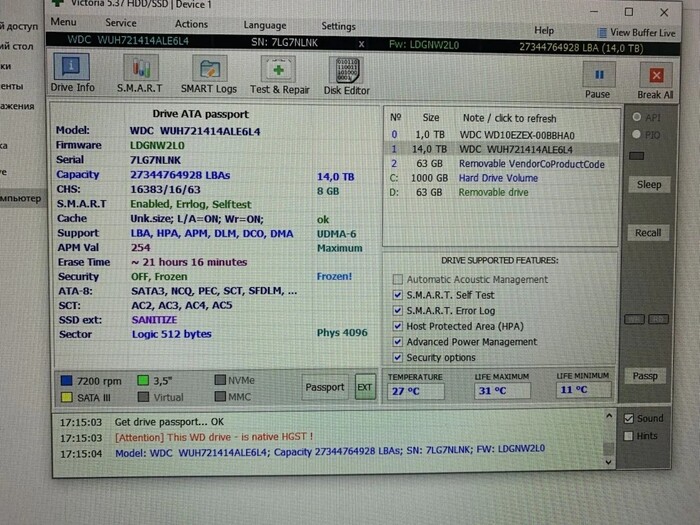Enable the Hints checkbox
Viewport: 700px width, 525px height.
(x=628, y=435)
